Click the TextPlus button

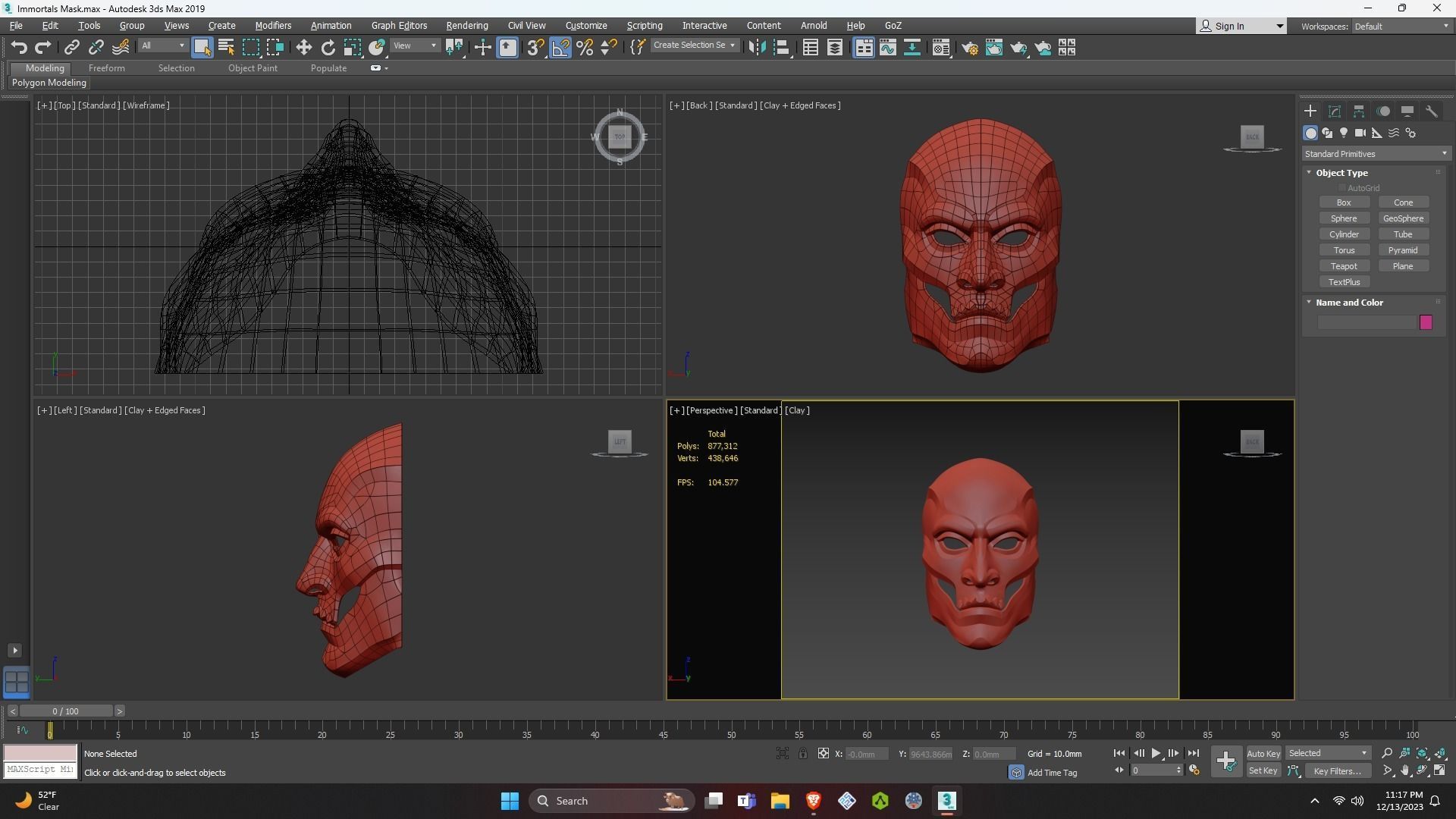click(x=1344, y=282)
